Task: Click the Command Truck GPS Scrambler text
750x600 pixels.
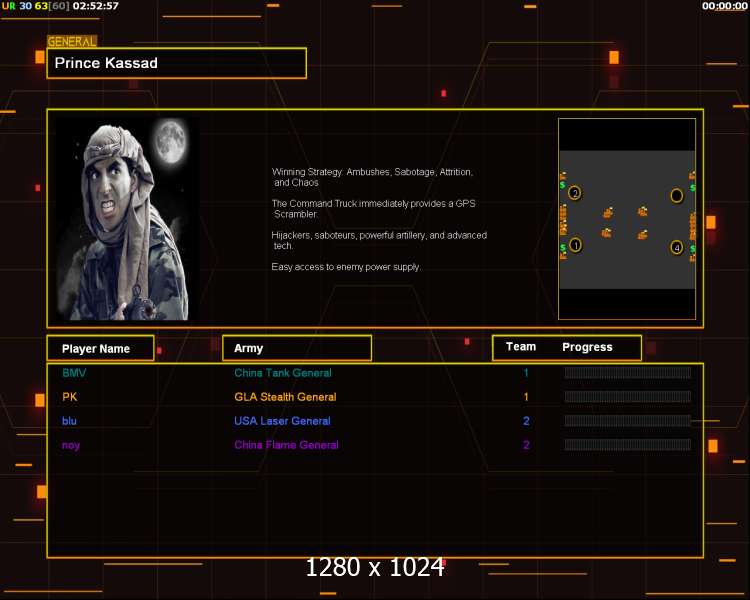Action: pos(374,209)
